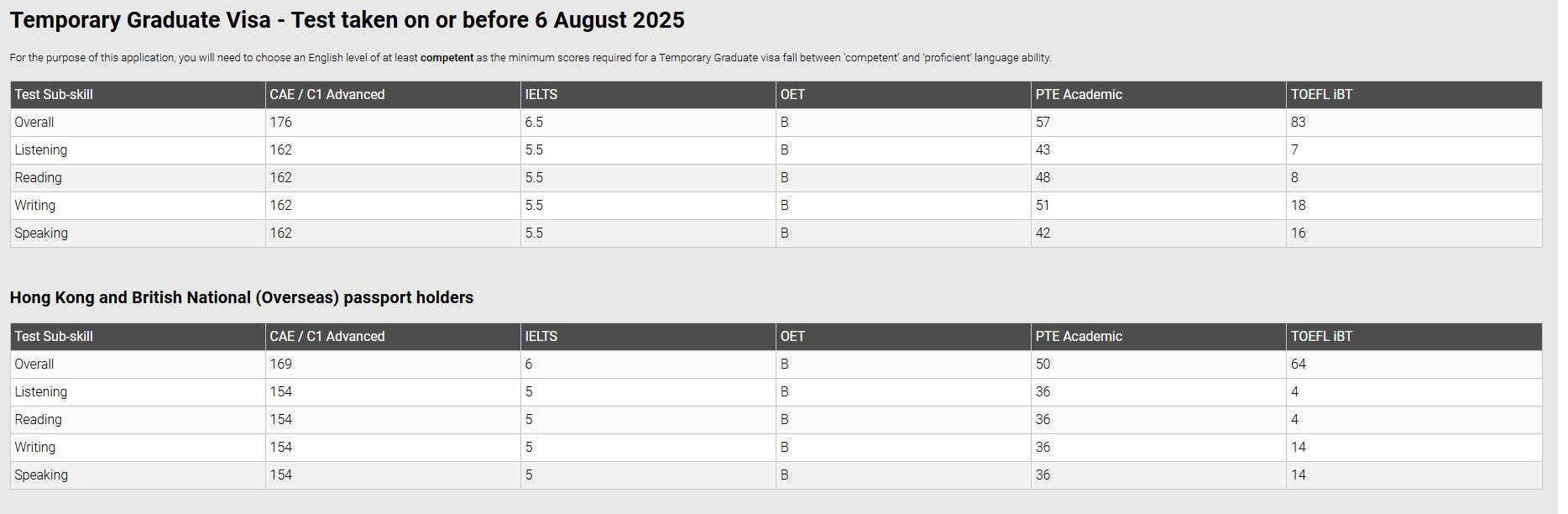This screenshot has height=514, width=1568.
Task: Click the PTE Academic speaking score 42
Action: 1043,233
